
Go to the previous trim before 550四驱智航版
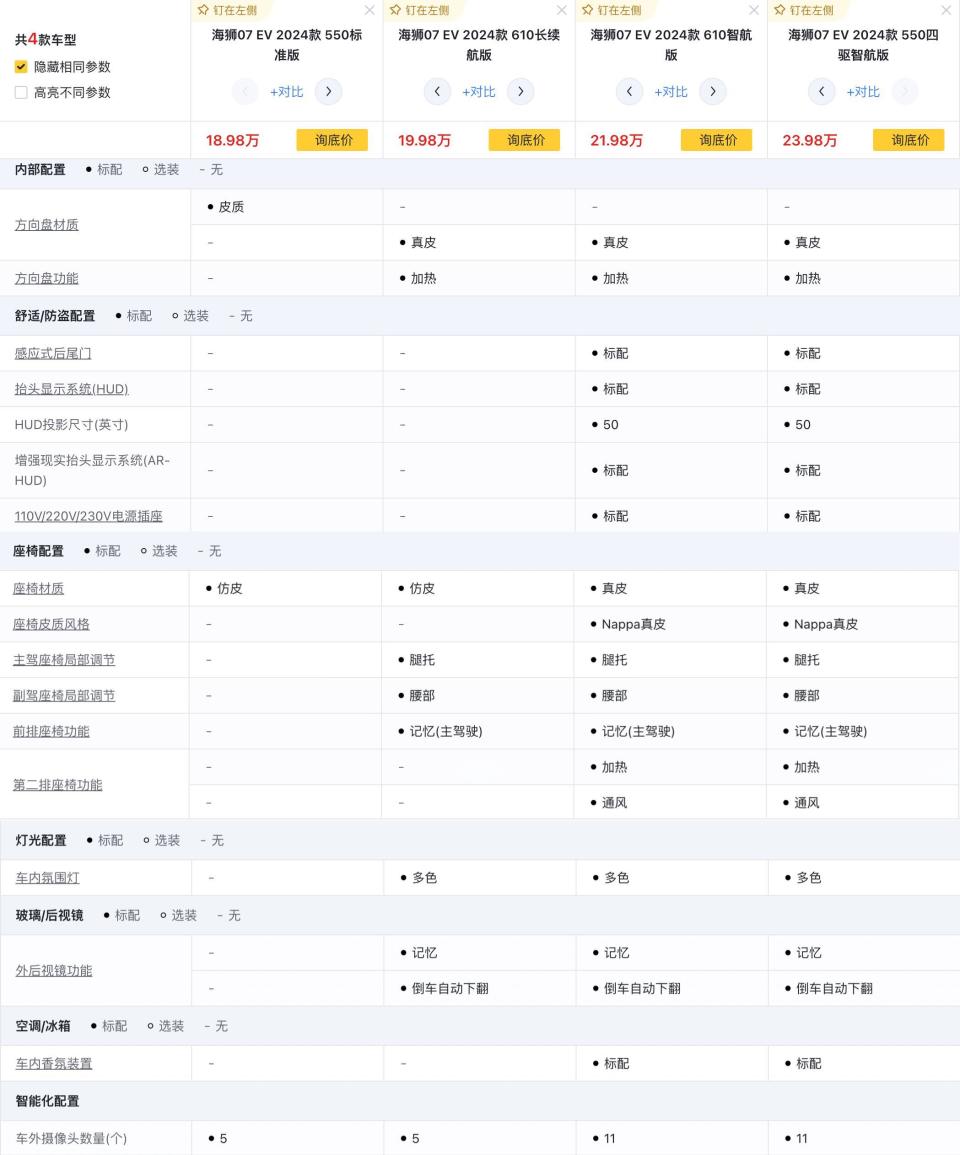tap(821, 91)
